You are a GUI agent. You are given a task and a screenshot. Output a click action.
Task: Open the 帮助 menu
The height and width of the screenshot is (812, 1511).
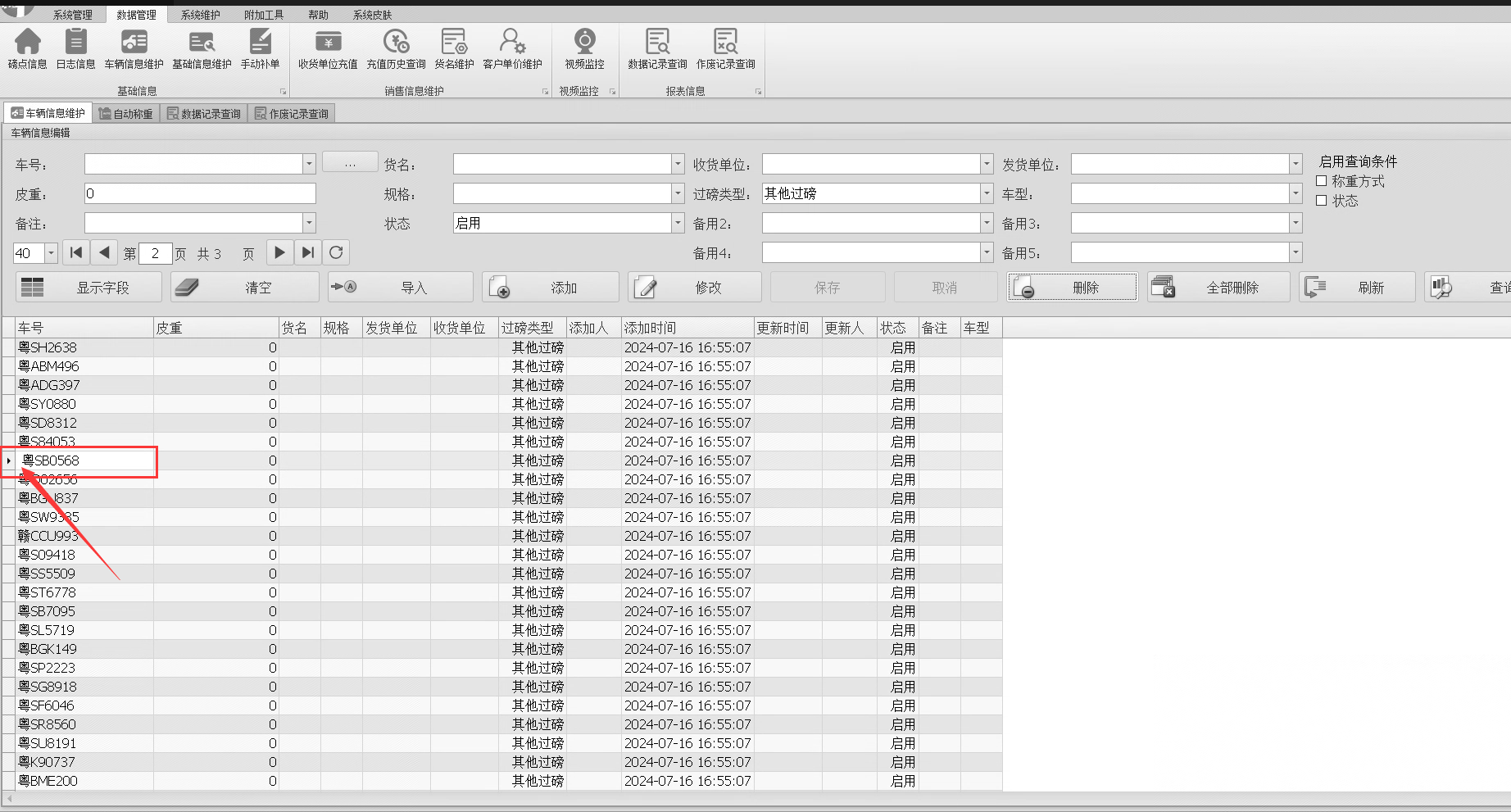318,15
